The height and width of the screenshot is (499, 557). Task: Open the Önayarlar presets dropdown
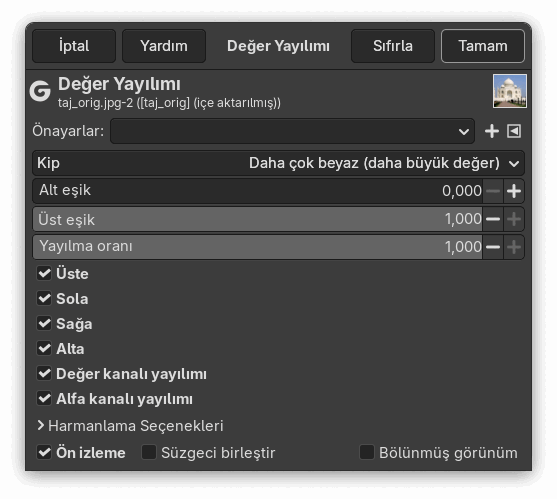(x=292, y=131)
